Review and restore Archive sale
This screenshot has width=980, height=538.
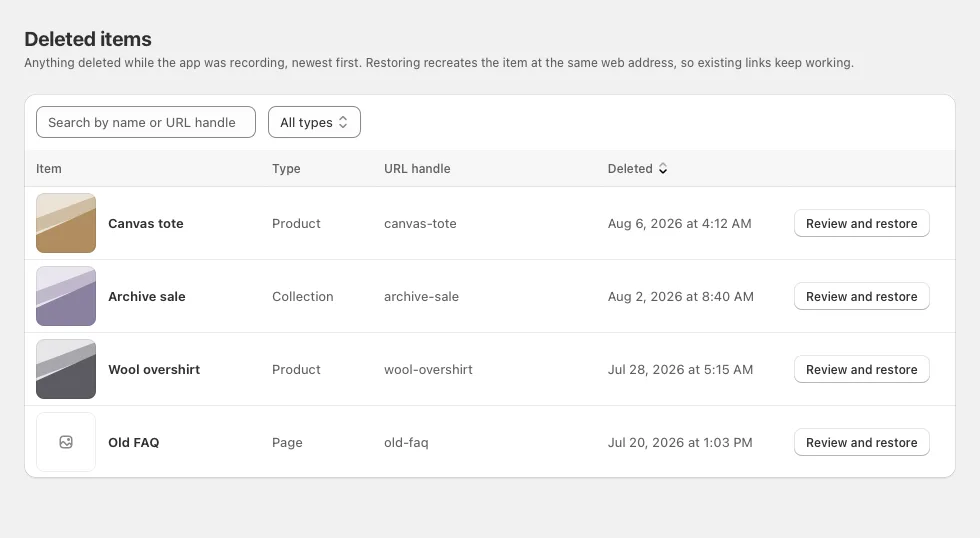click(x=861, y=297)
